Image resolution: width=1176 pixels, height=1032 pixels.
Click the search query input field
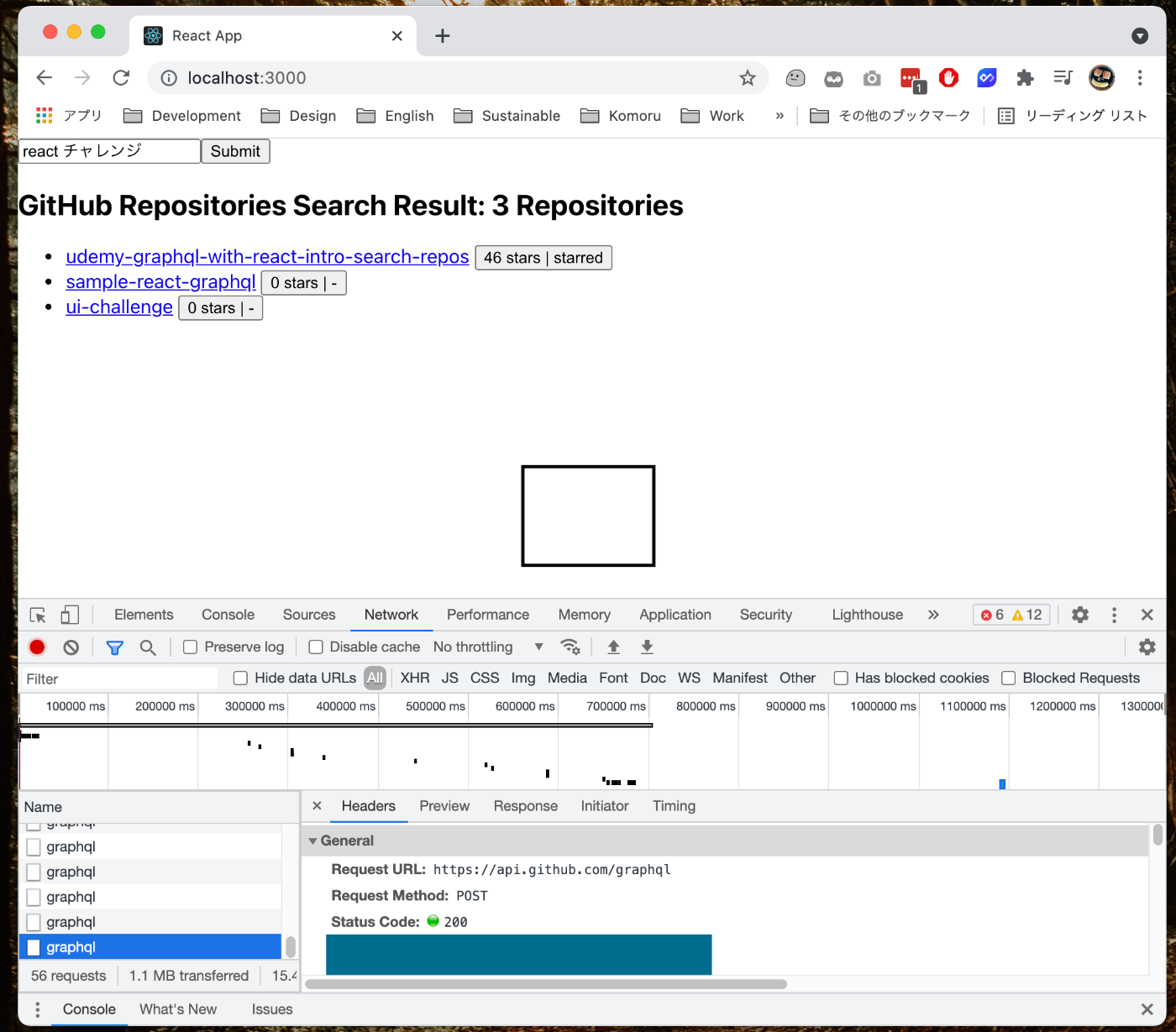point(109,151)
